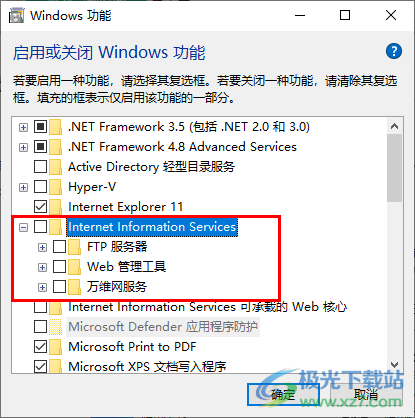Click the folder icon next to Web 管理工具
Image resolution: width=415 pixels, height=418 pixels.
74,267
